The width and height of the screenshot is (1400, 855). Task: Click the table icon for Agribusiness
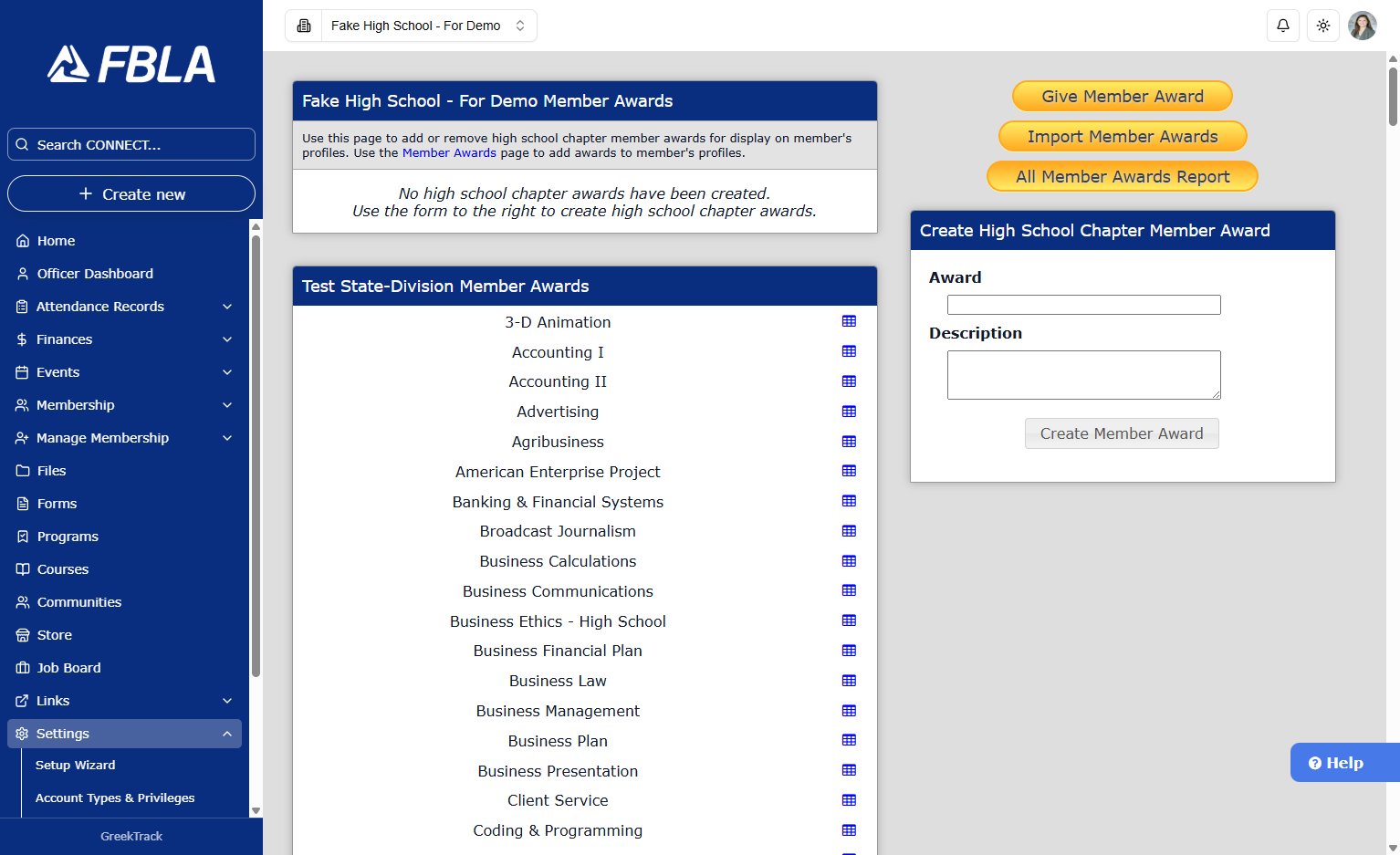849,442
